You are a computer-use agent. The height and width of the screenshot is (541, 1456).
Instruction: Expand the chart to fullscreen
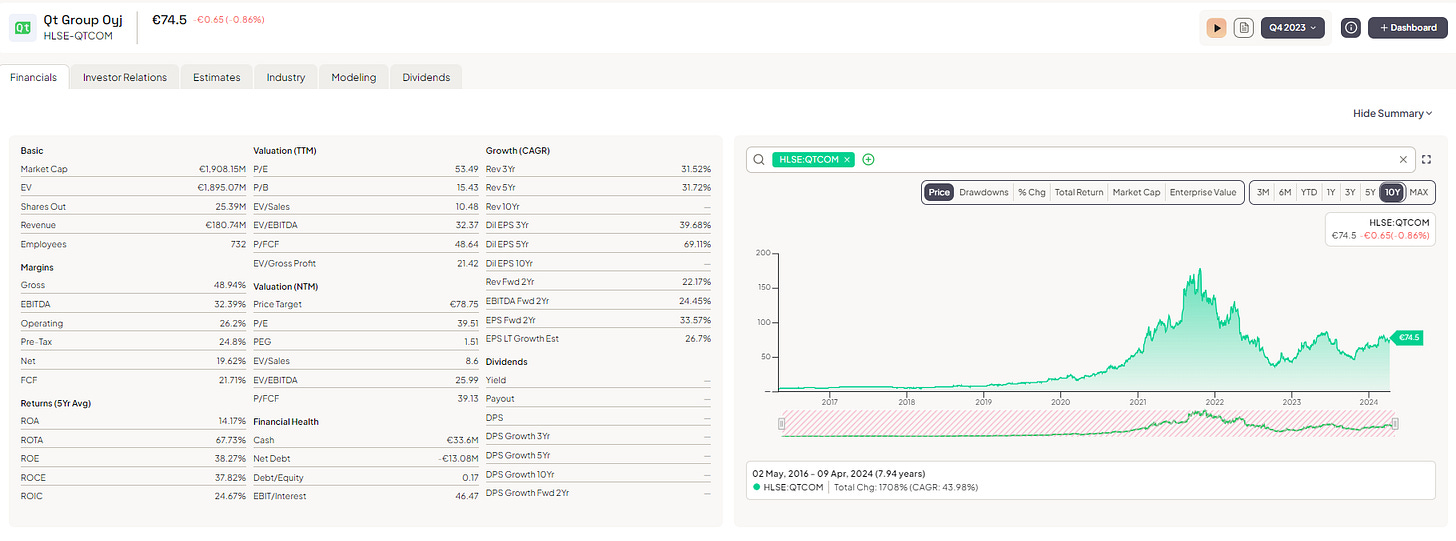1427,159
